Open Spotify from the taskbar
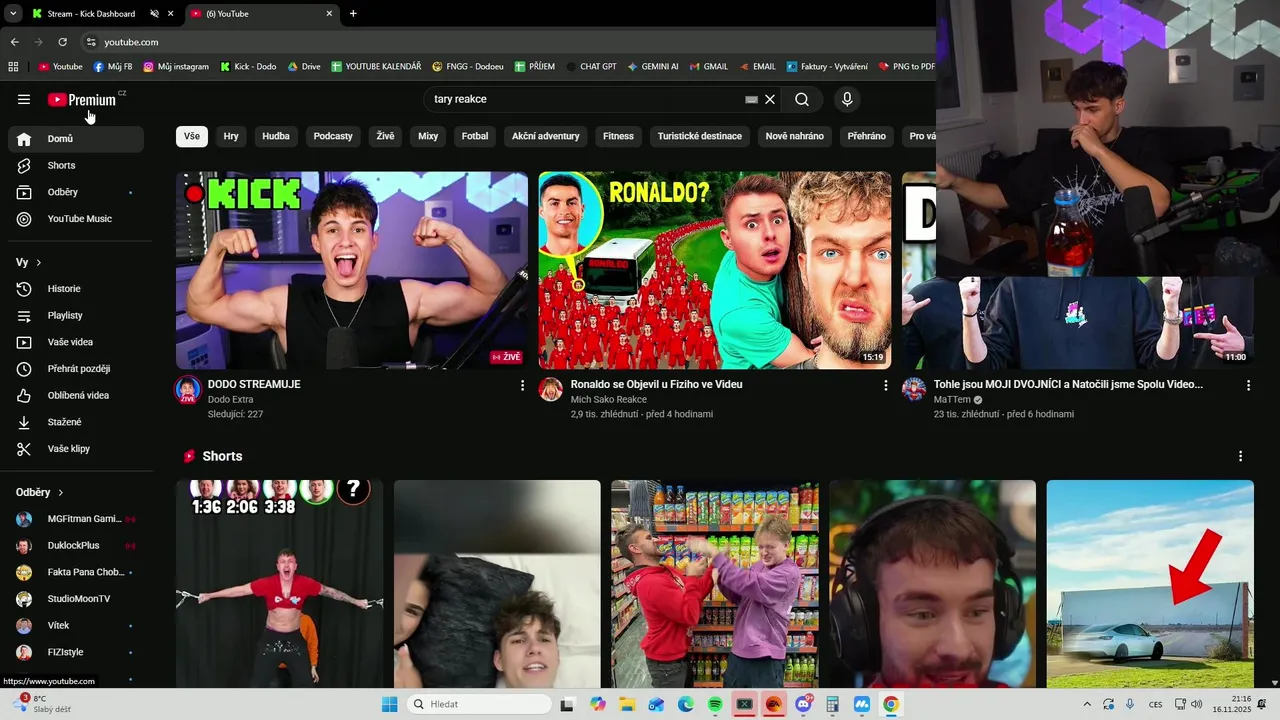 (715, 704)
